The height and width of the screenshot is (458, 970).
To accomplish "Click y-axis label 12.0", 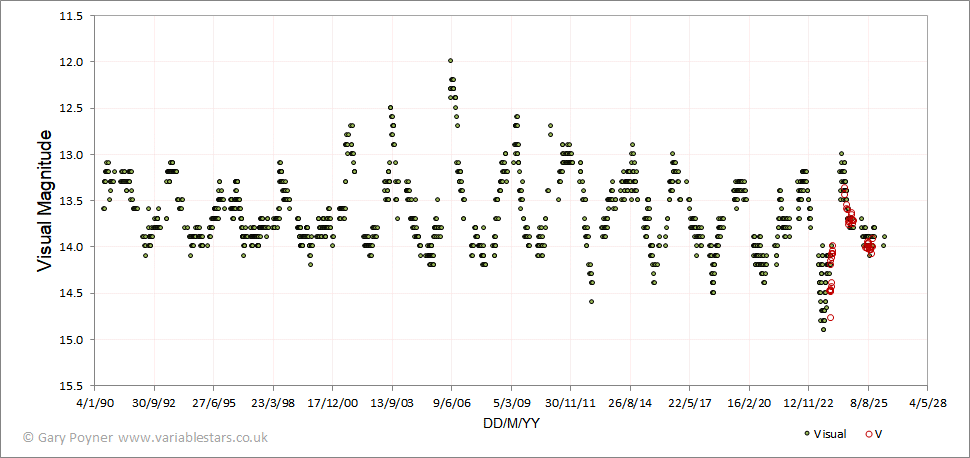I will pos(71,62).
